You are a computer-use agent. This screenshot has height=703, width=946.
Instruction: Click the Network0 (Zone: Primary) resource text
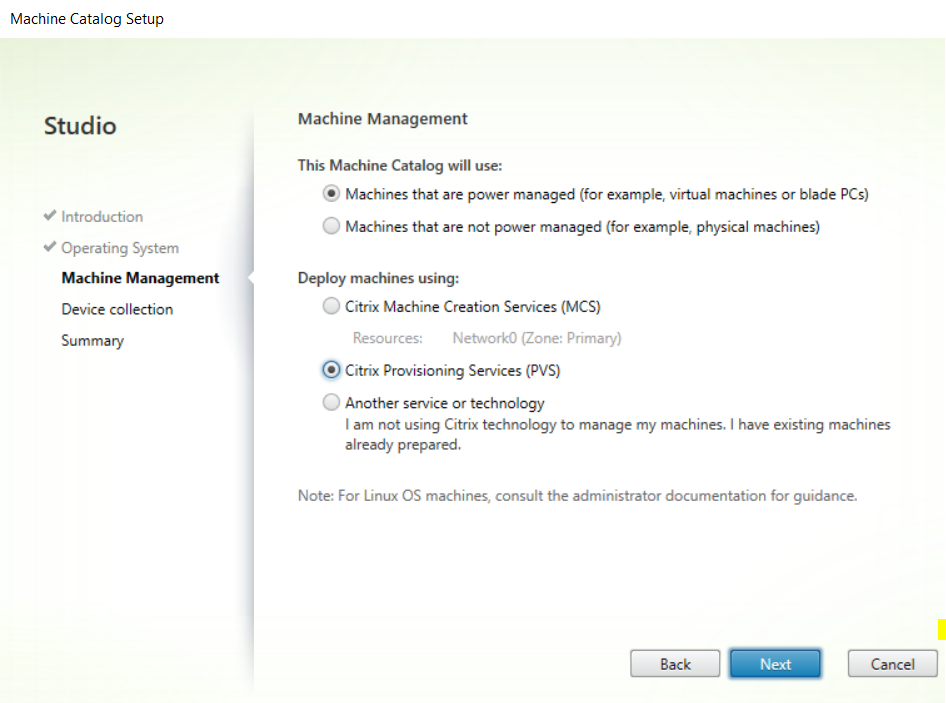(x=537, y=338)
